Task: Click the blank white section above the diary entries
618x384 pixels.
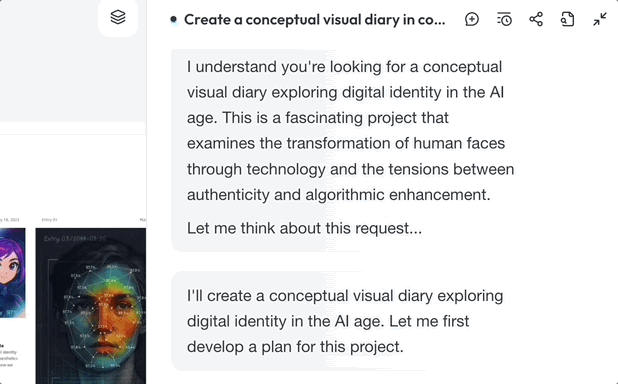Action: (x=73, y=173)
